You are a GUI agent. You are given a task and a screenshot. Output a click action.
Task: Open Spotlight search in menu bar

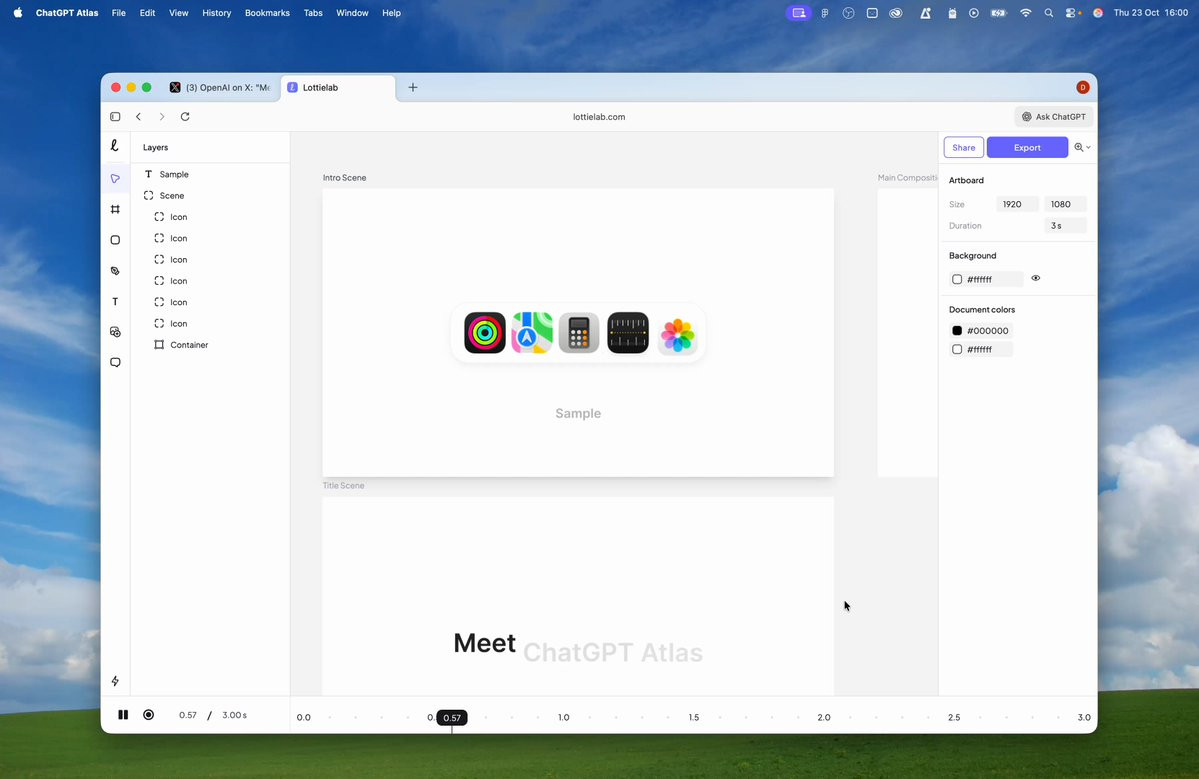1048,13
